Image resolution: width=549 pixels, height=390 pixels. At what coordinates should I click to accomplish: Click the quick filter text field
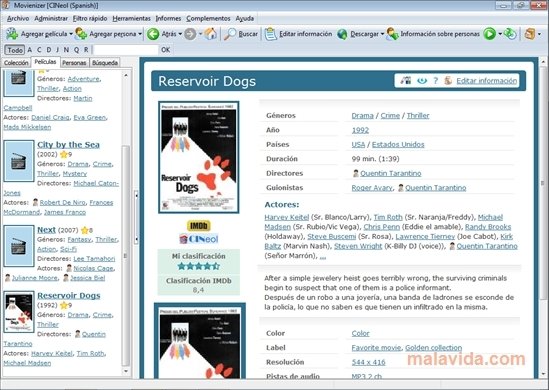[x=126, y=50]
